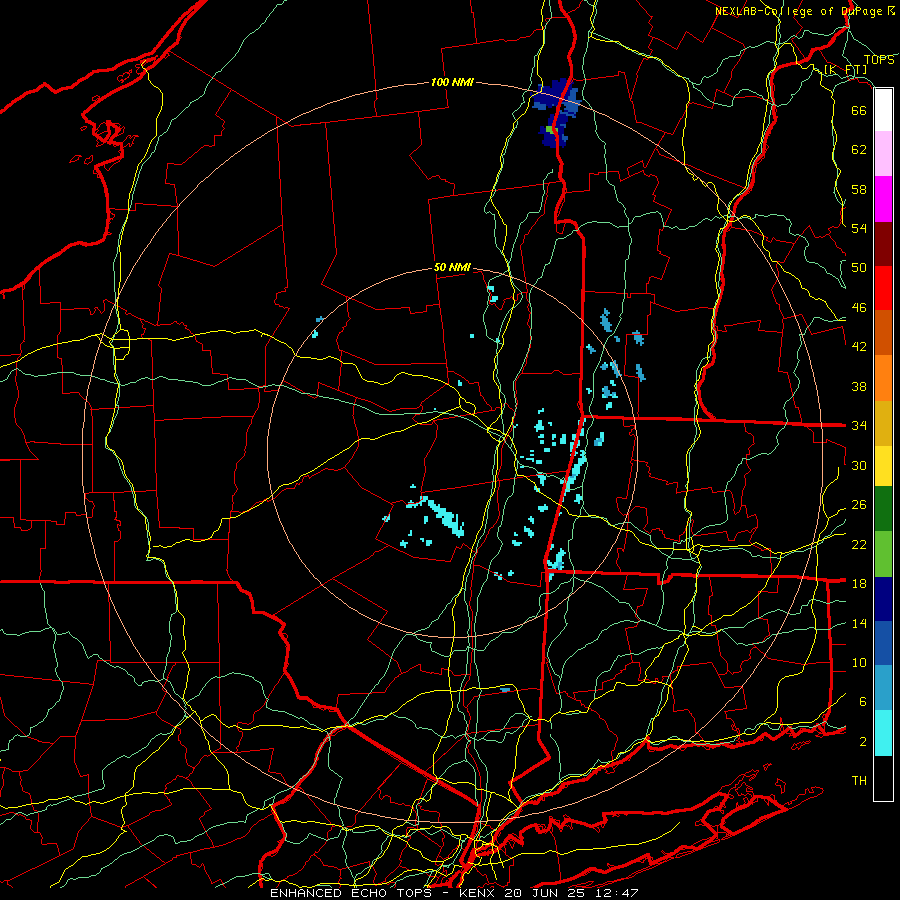Click the "100 NMI" range ring label
This screenshot has height=900, width=900.
click(x=452, y=83)
